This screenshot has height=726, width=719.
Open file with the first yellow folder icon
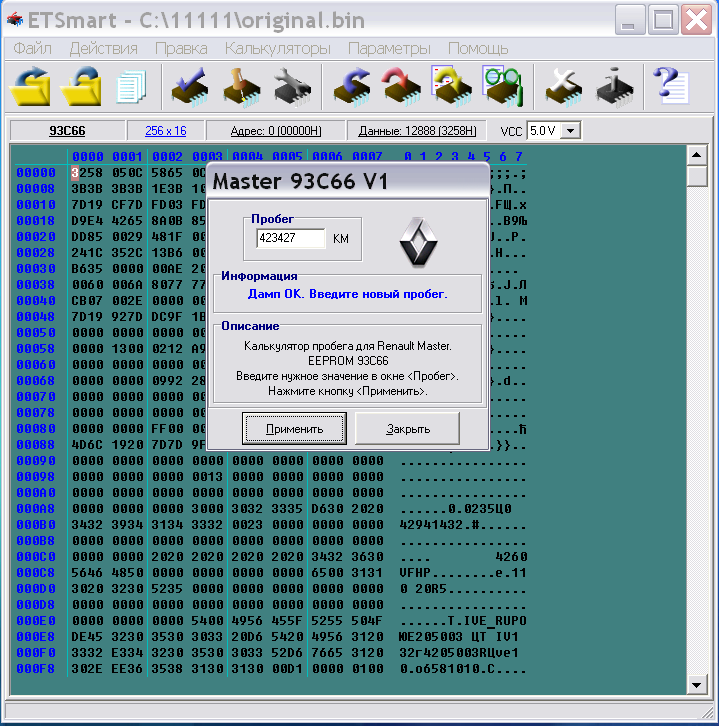coord(31,87)
